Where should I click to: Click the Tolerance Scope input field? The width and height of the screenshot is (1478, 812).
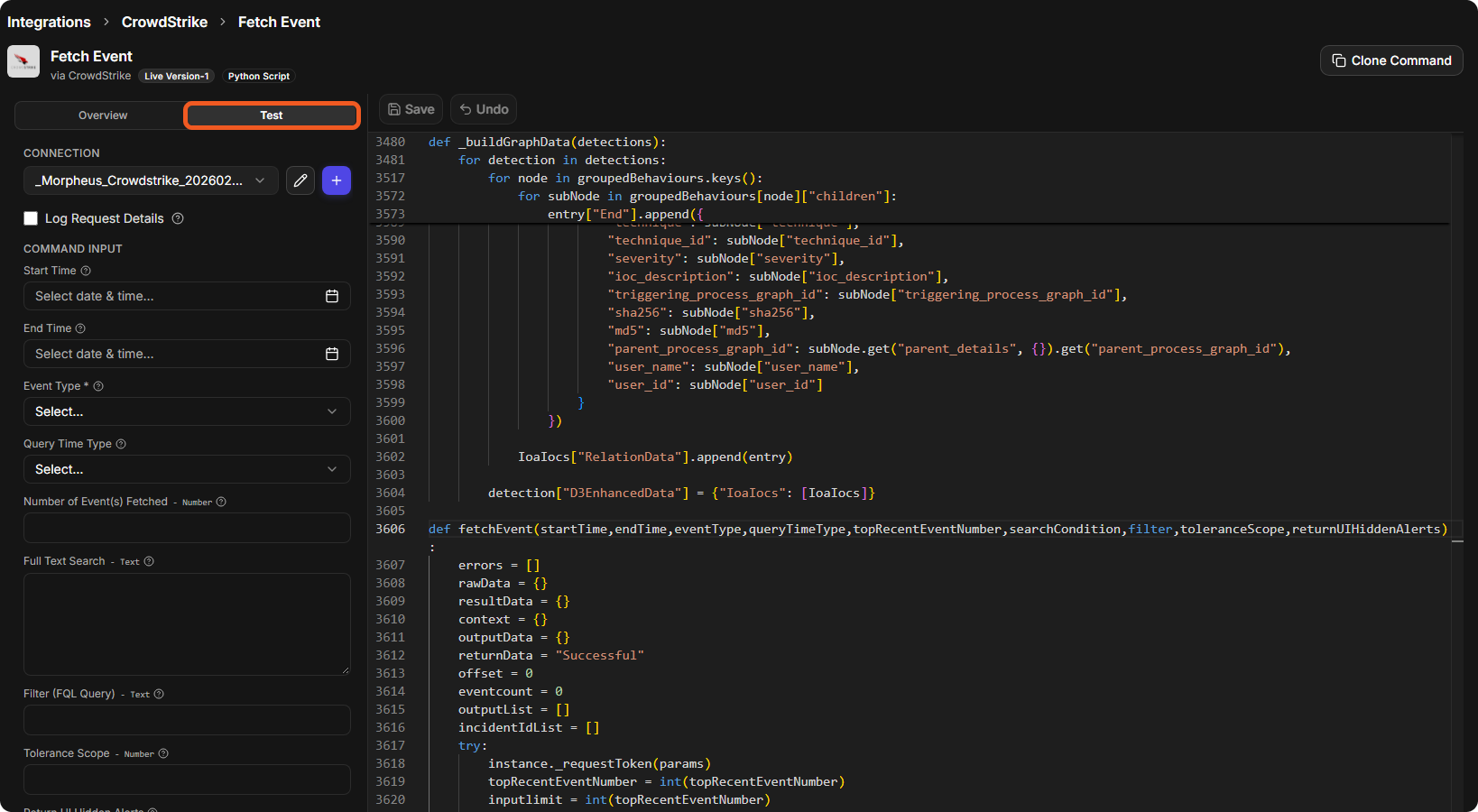(187, 780)
